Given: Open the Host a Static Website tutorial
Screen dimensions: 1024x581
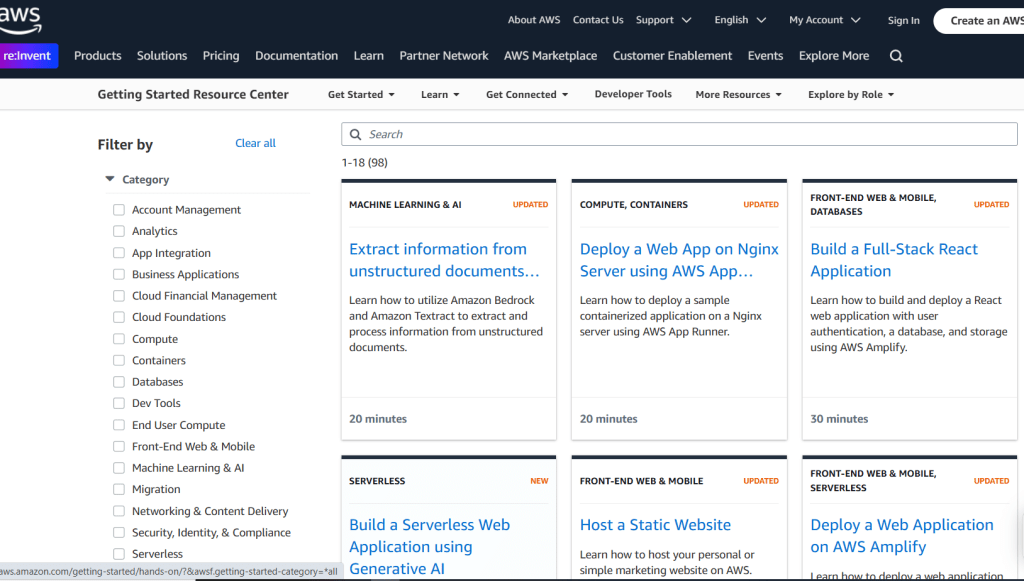Looking at the screenshot, I should [x=655, y=525].
